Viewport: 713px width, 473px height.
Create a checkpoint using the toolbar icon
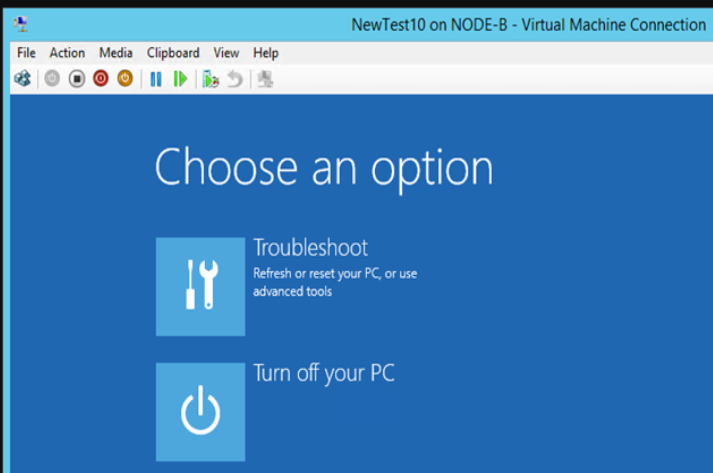coord(211,79)
